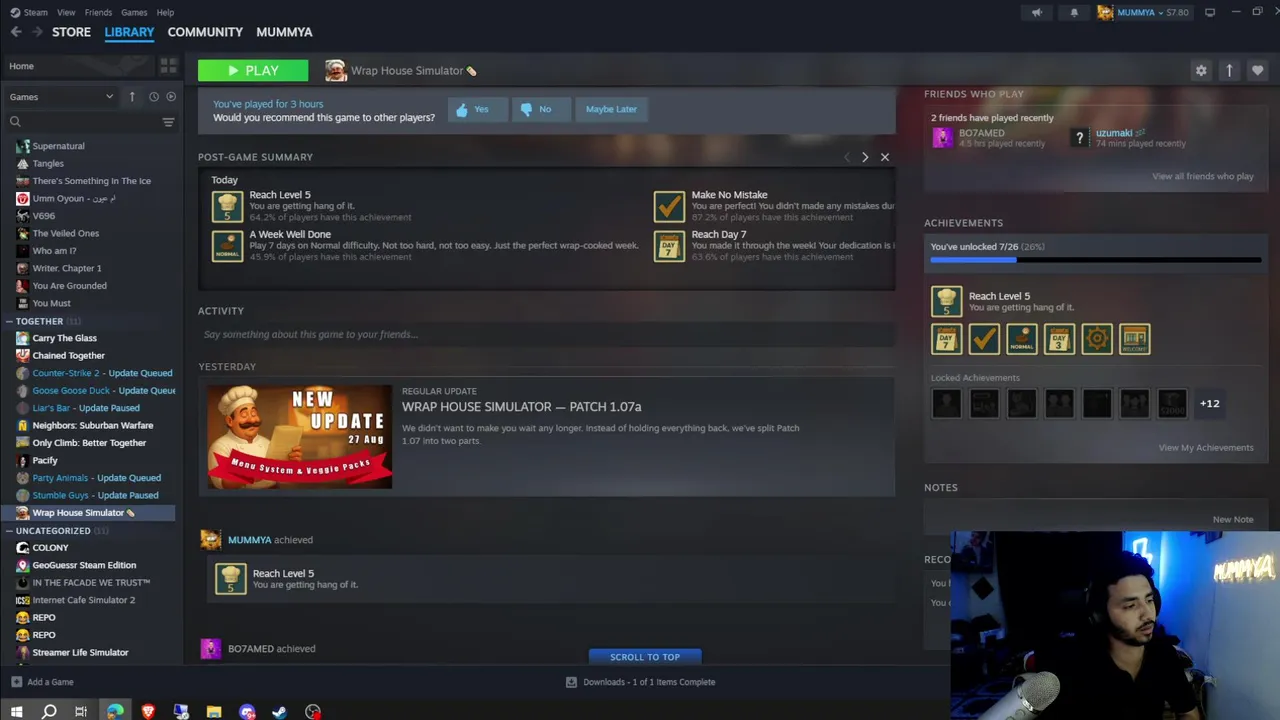
Task: Collapse the TOGETHER collection
Action: (x=9, y=321)
